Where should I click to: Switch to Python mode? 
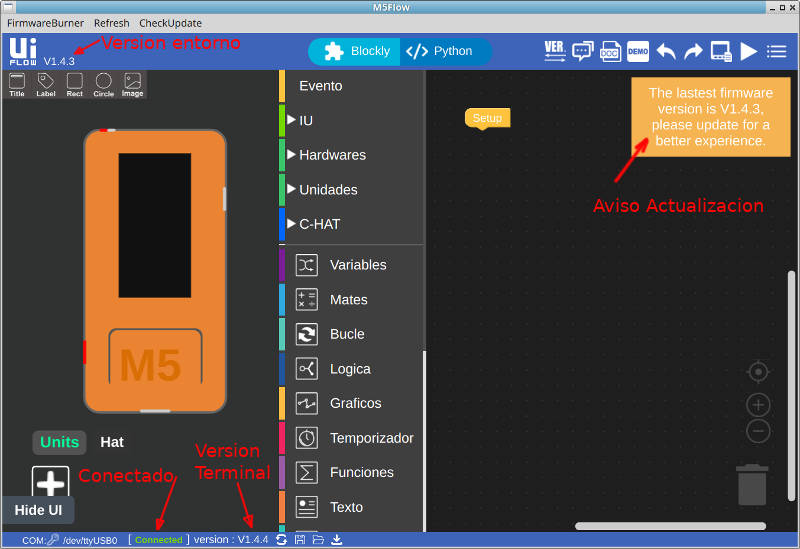point(445,52)
